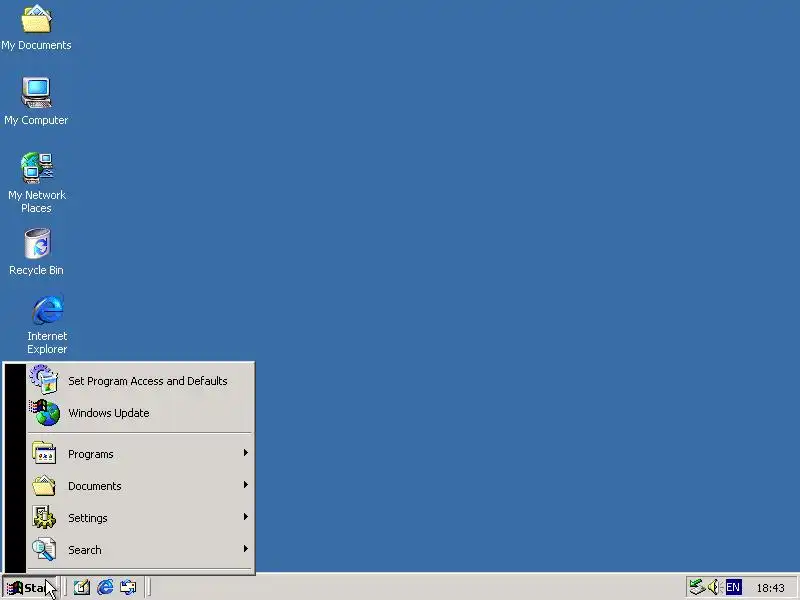Screen dimensions: 800x600
Task: Expand the Search submenu arrow
Action: click(245, 549)
